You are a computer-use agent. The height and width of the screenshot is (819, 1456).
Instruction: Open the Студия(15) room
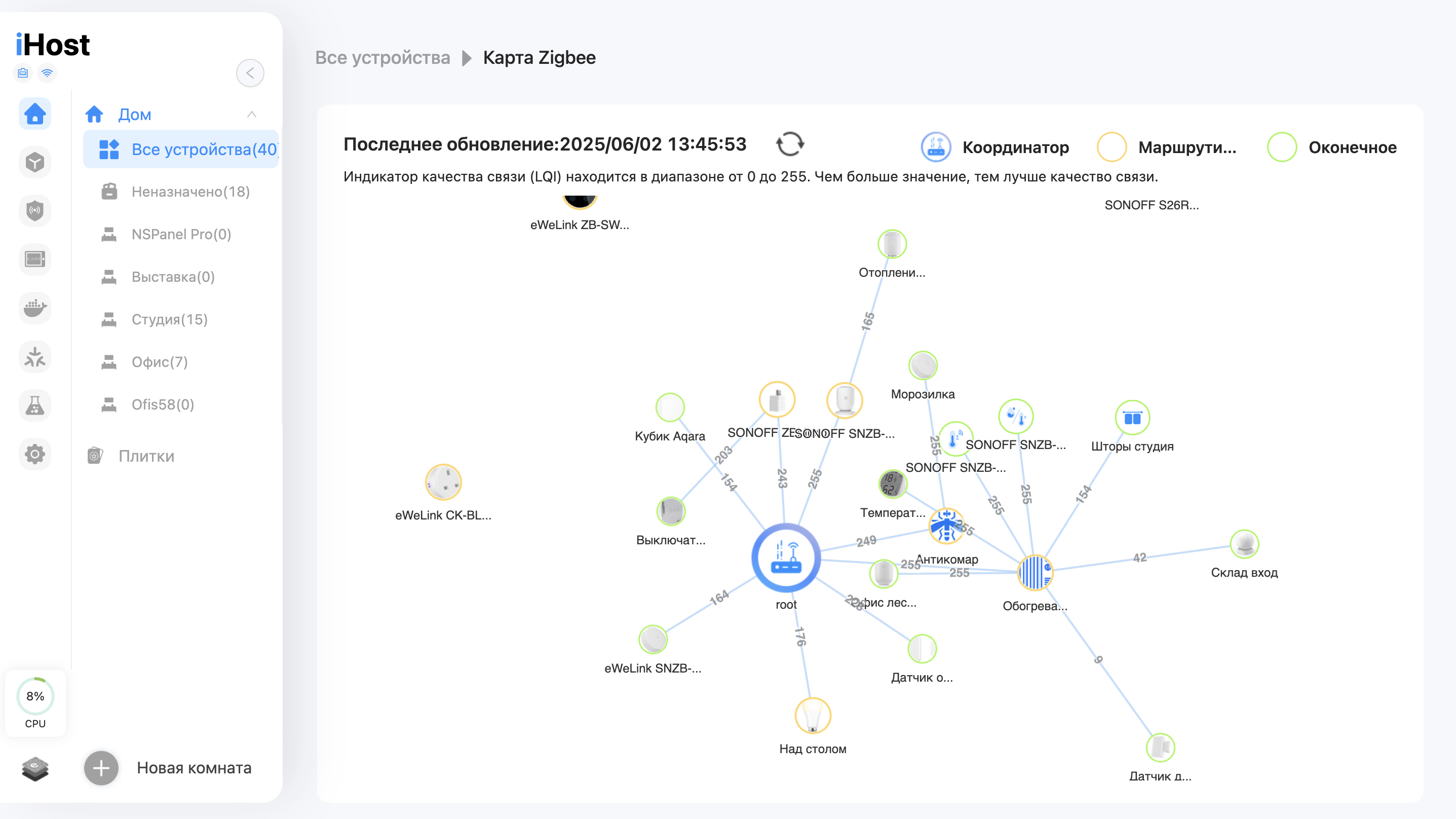pos(170,320)
